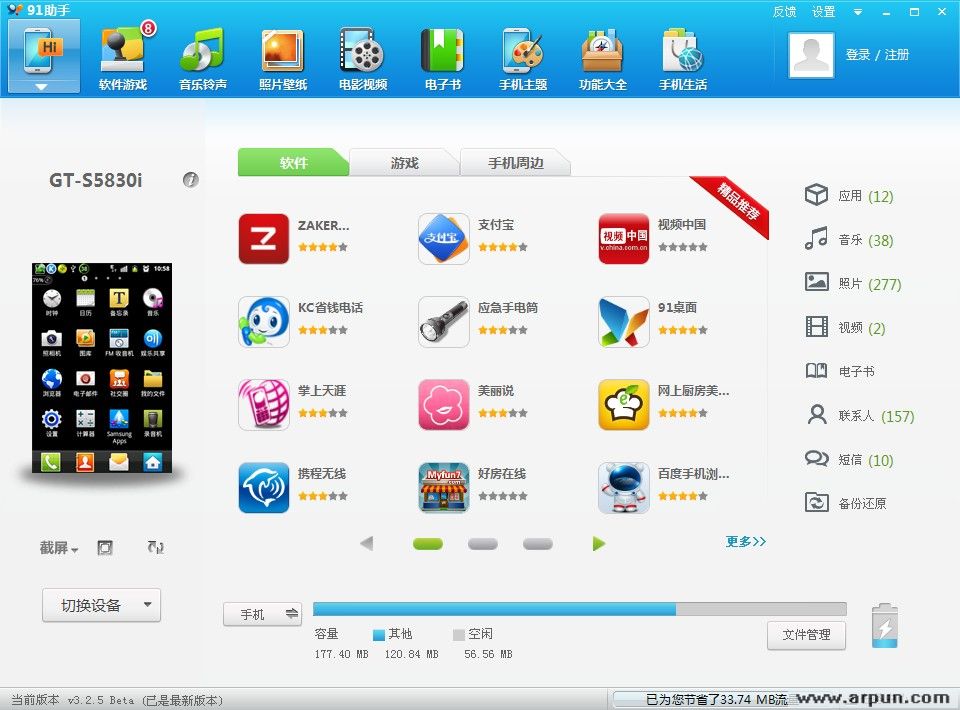The image size is (960, 710).
Task: Open the 好房在线 app icon
Action: tap(443, 488)
